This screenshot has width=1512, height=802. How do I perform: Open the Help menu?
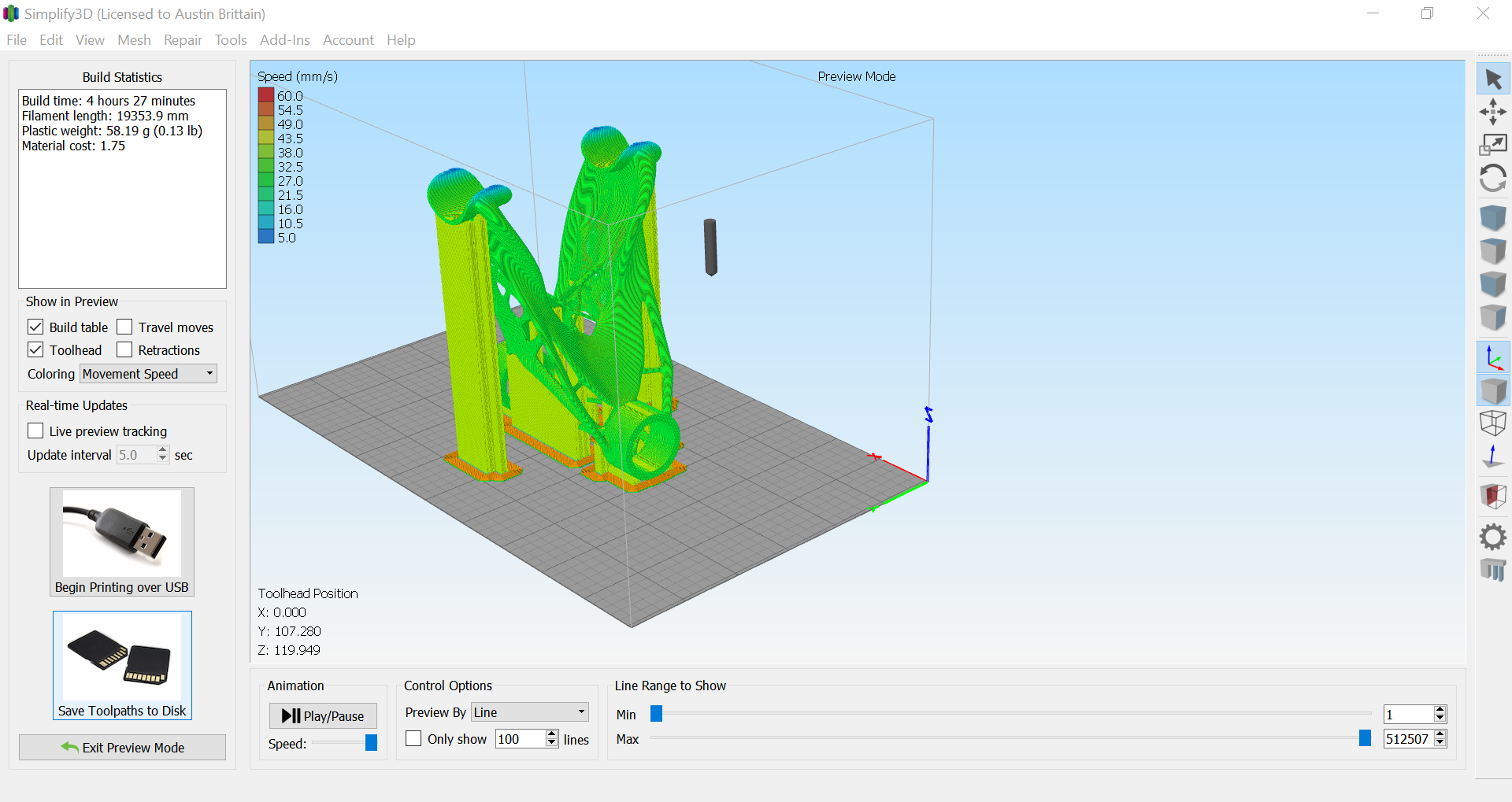click(401, 40)
